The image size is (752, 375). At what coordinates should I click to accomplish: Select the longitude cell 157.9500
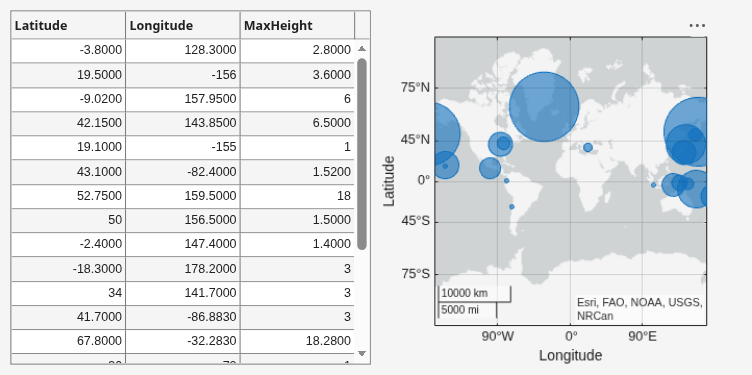pyautogui.click(x=183, y=99)
